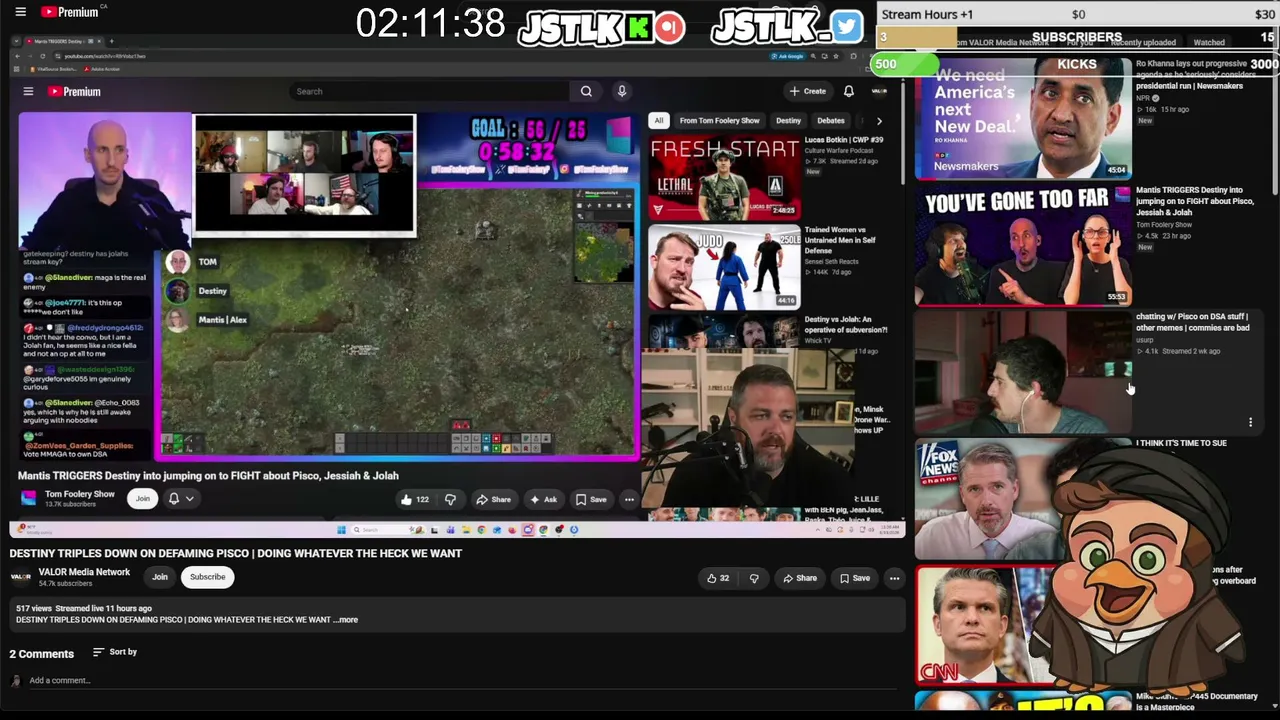
Task: Like the VALOR video with 32 likes
Action: pyautogui.click(x=718, y=578)
